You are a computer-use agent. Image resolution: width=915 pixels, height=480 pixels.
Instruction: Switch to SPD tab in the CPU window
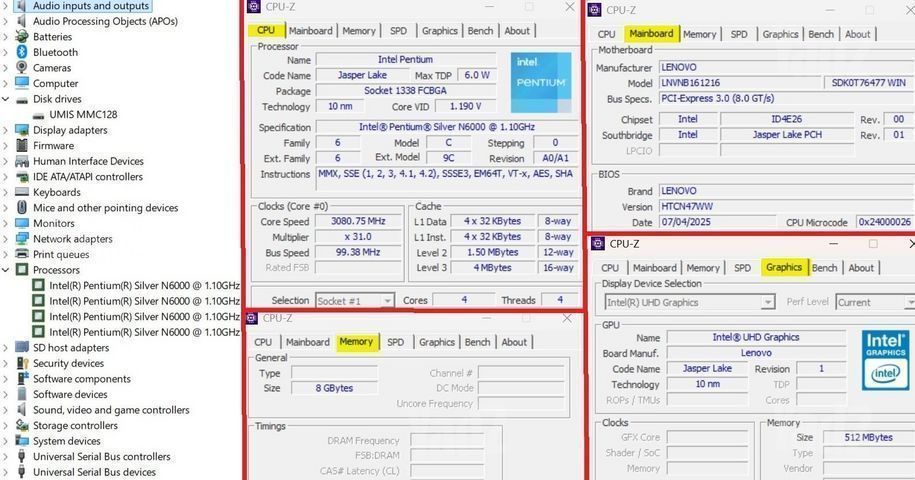399,30
